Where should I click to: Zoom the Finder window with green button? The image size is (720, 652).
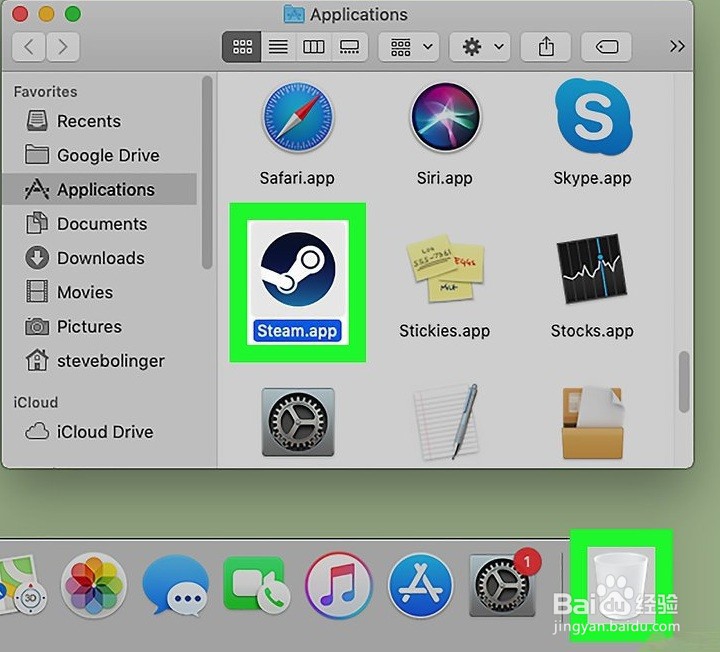click(x=73, y=14)
